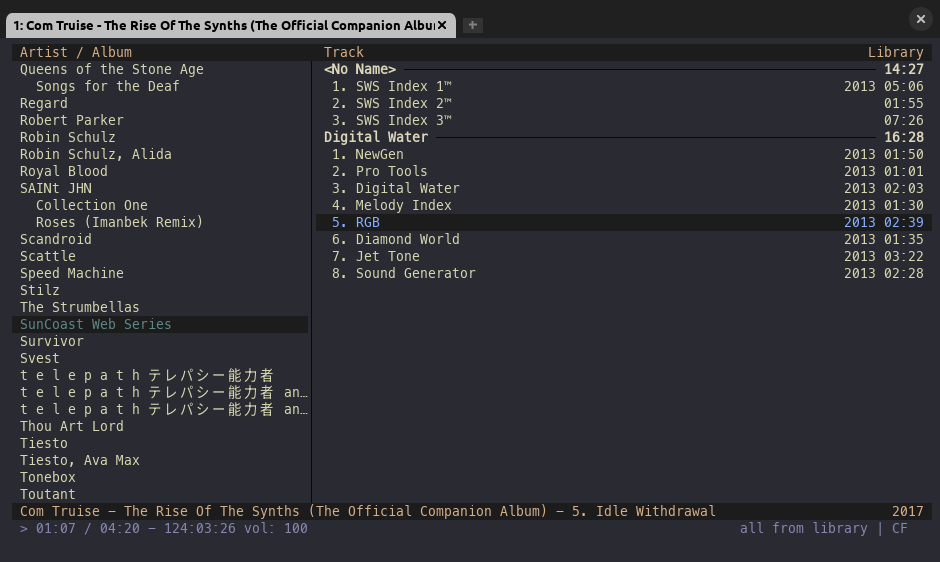This screenshot has width=940, height=562.
Task: Select artist Tiesto, Ava Max
Action: pyautogui.click(x=79, y=460)
